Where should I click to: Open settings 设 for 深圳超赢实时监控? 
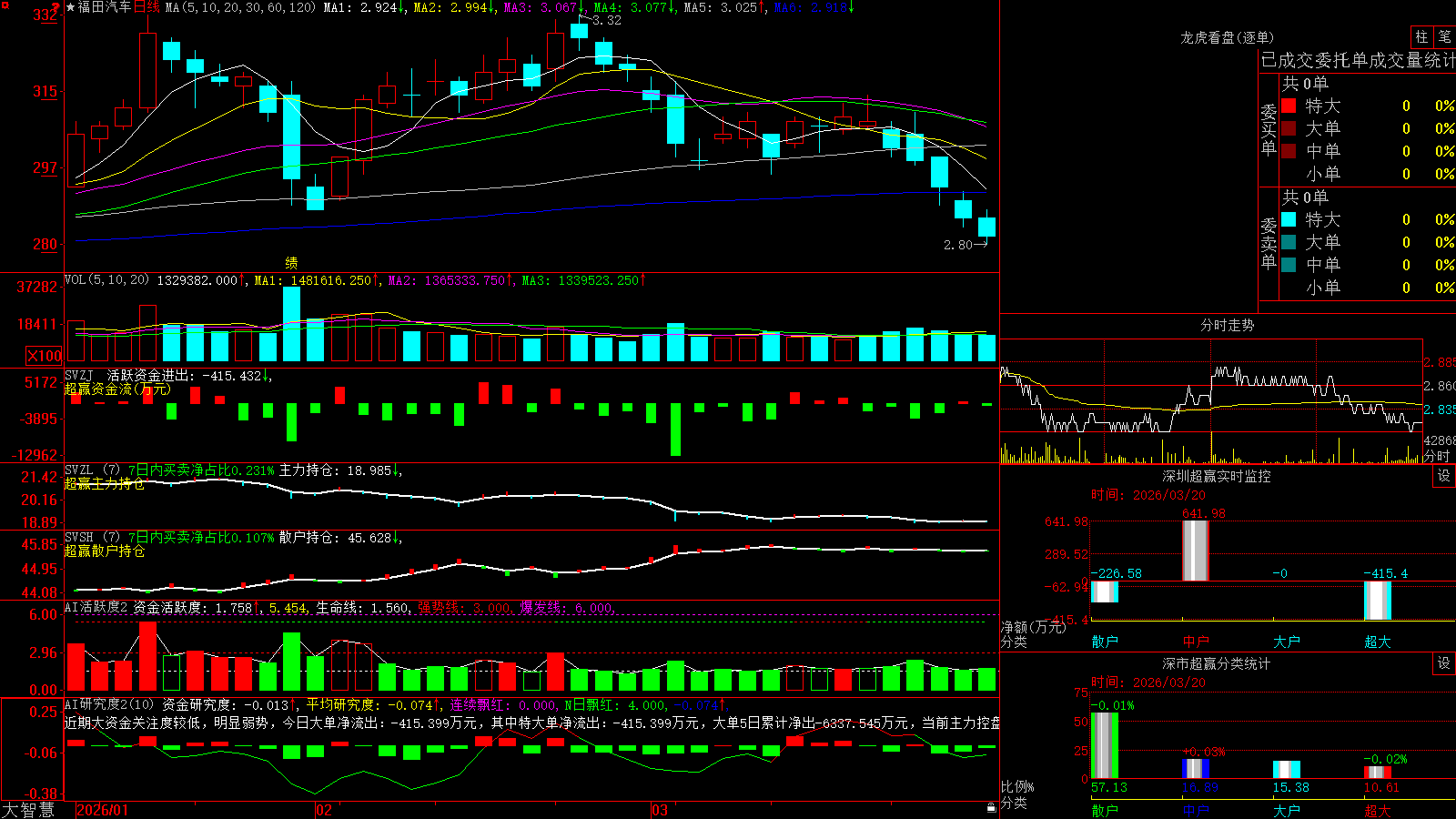(x=1444, y=476)
